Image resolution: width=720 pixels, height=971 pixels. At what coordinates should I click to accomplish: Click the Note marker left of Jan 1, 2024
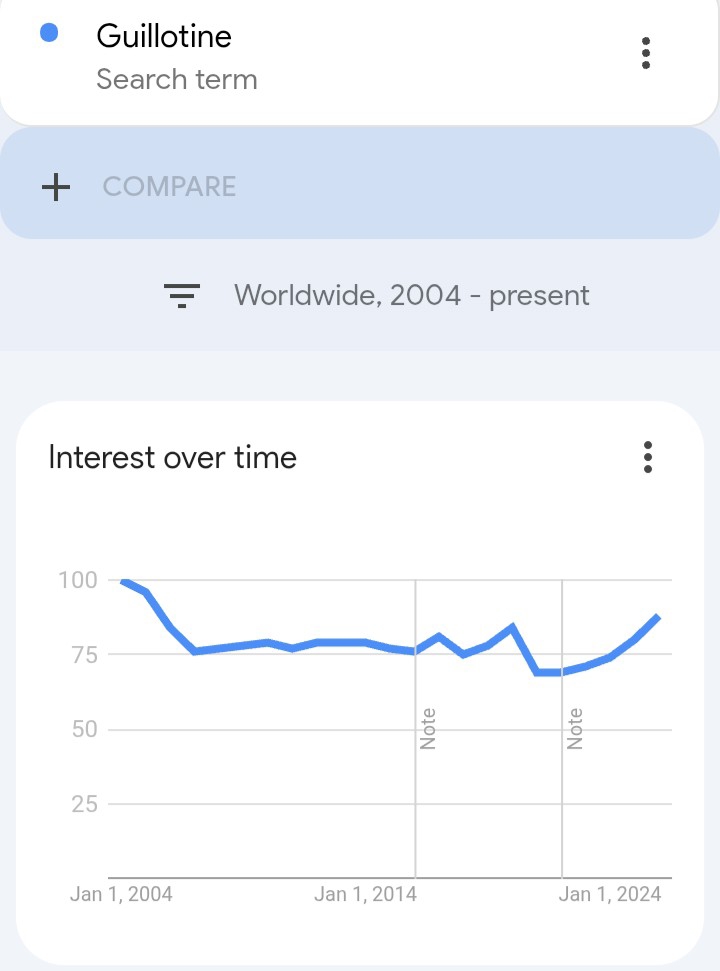click(575, 729)
